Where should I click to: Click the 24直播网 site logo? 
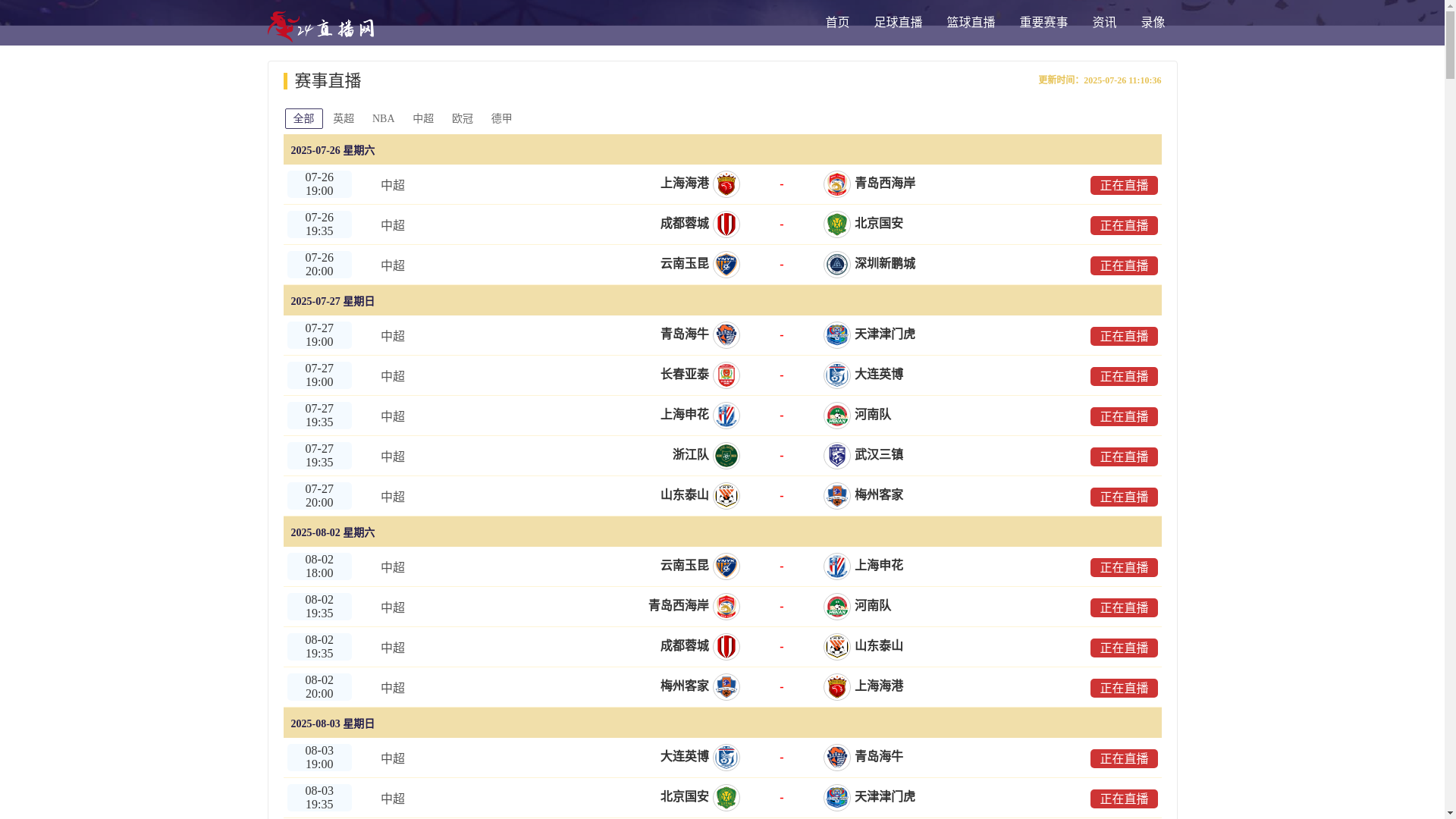point(321,27)
